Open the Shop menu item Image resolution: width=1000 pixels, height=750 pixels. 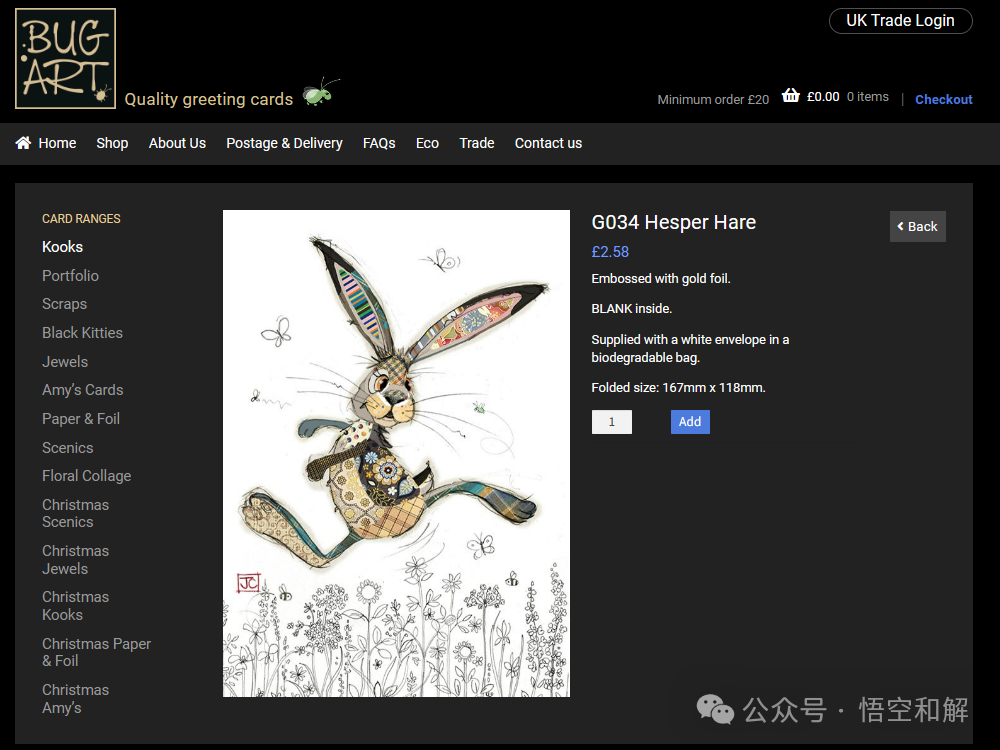[112, 143]
